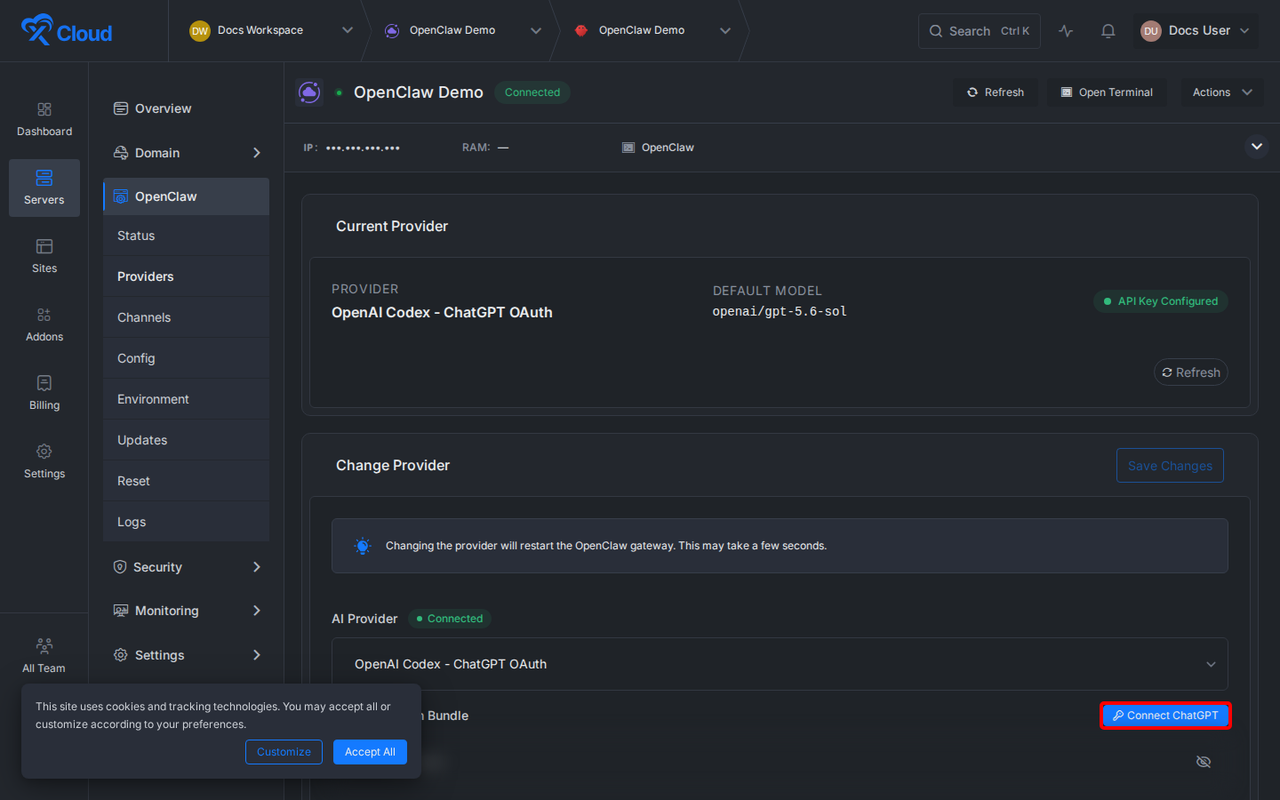Image resolution: width=1280 pixels, height=800 pixels.
Task: Click the red OpenClaw app icon in breadcrumb
Action: click(x=581, y=31)
